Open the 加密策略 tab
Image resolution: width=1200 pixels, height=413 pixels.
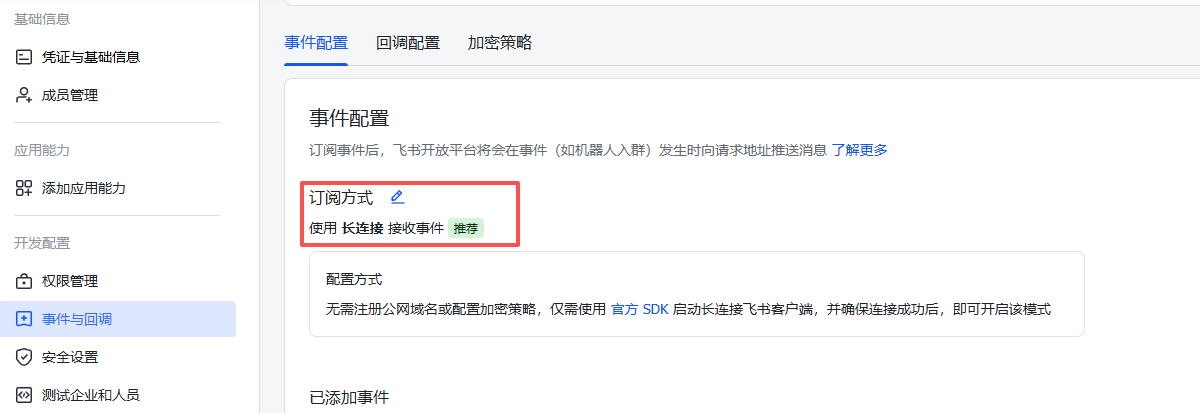point(500,43)
